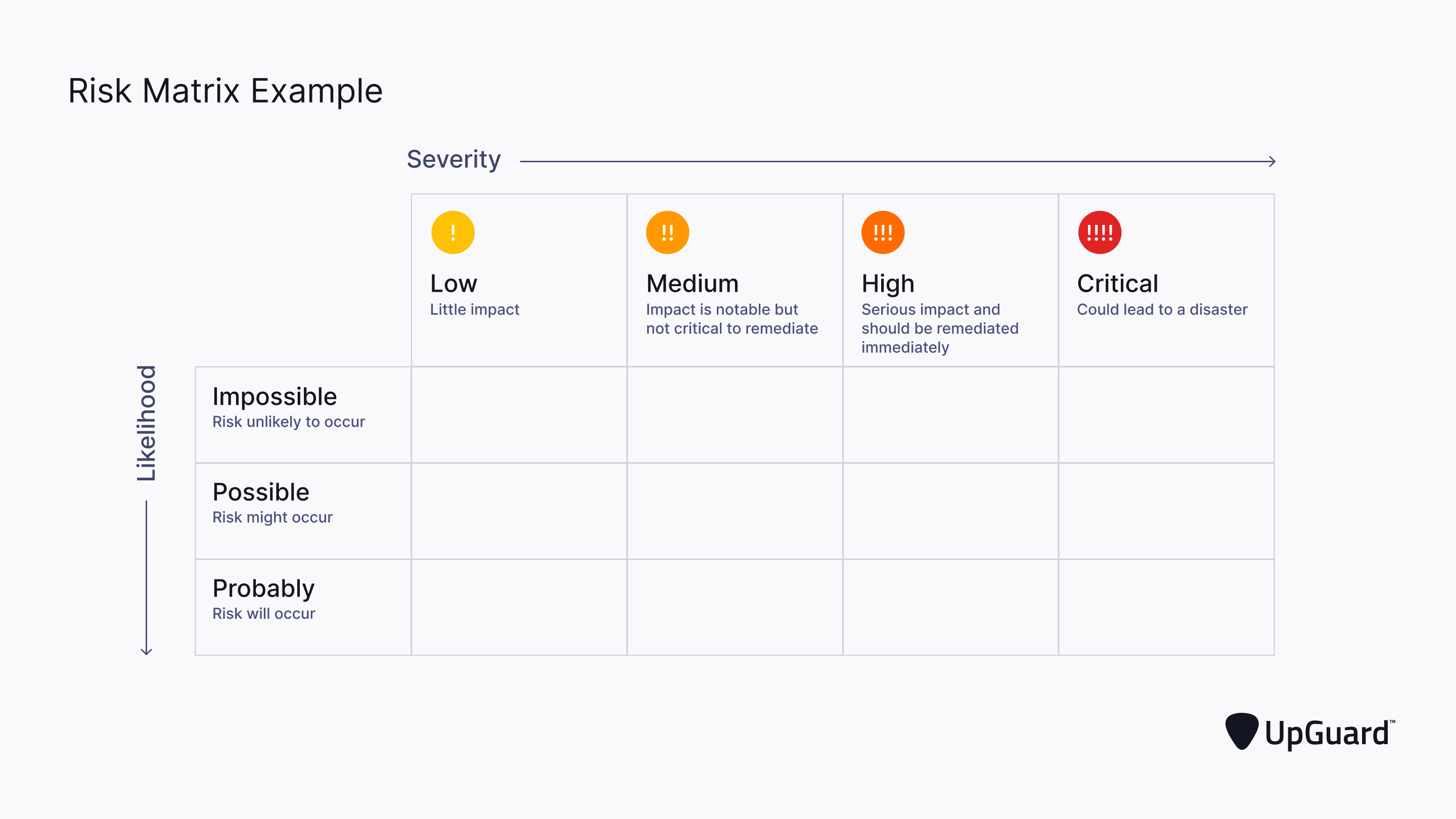Image resolution: width=1456 pixels, height=819 pixels.
Task: Select the High severity triple-exclamation icon
Action: tap(883, 233)
